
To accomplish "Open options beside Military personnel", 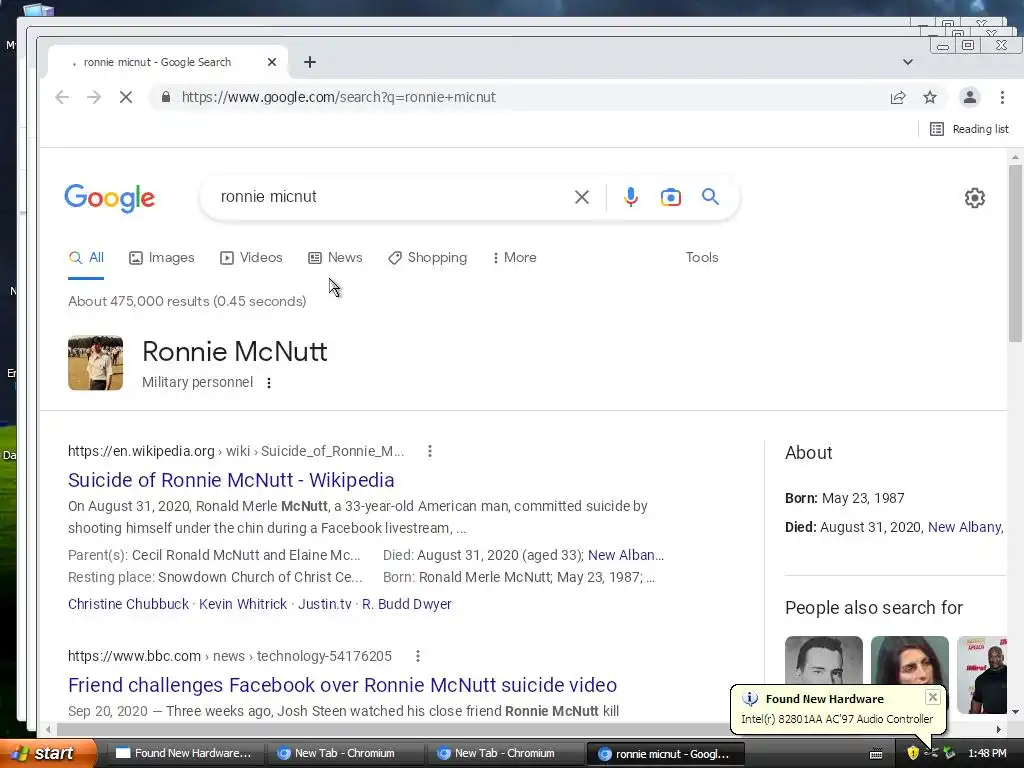I will pos(269,383).
